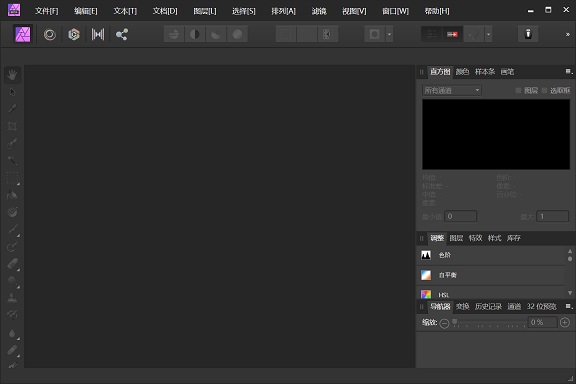Open histogram panel options menu icon

click(x=569, y=71)
